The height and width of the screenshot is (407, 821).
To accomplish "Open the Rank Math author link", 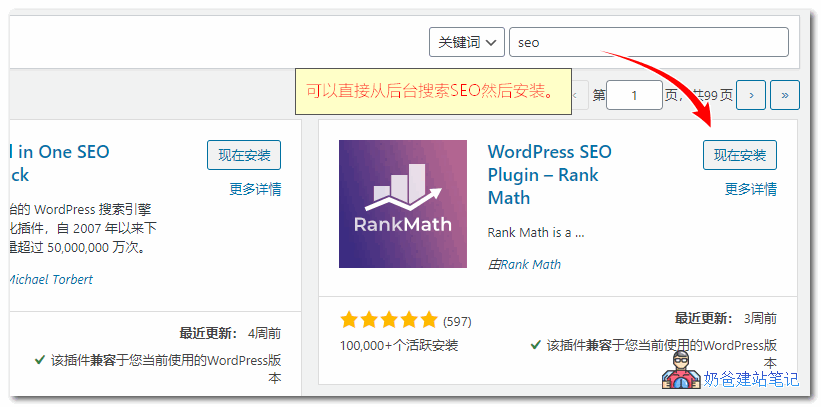I will click(x=530, y=265).
